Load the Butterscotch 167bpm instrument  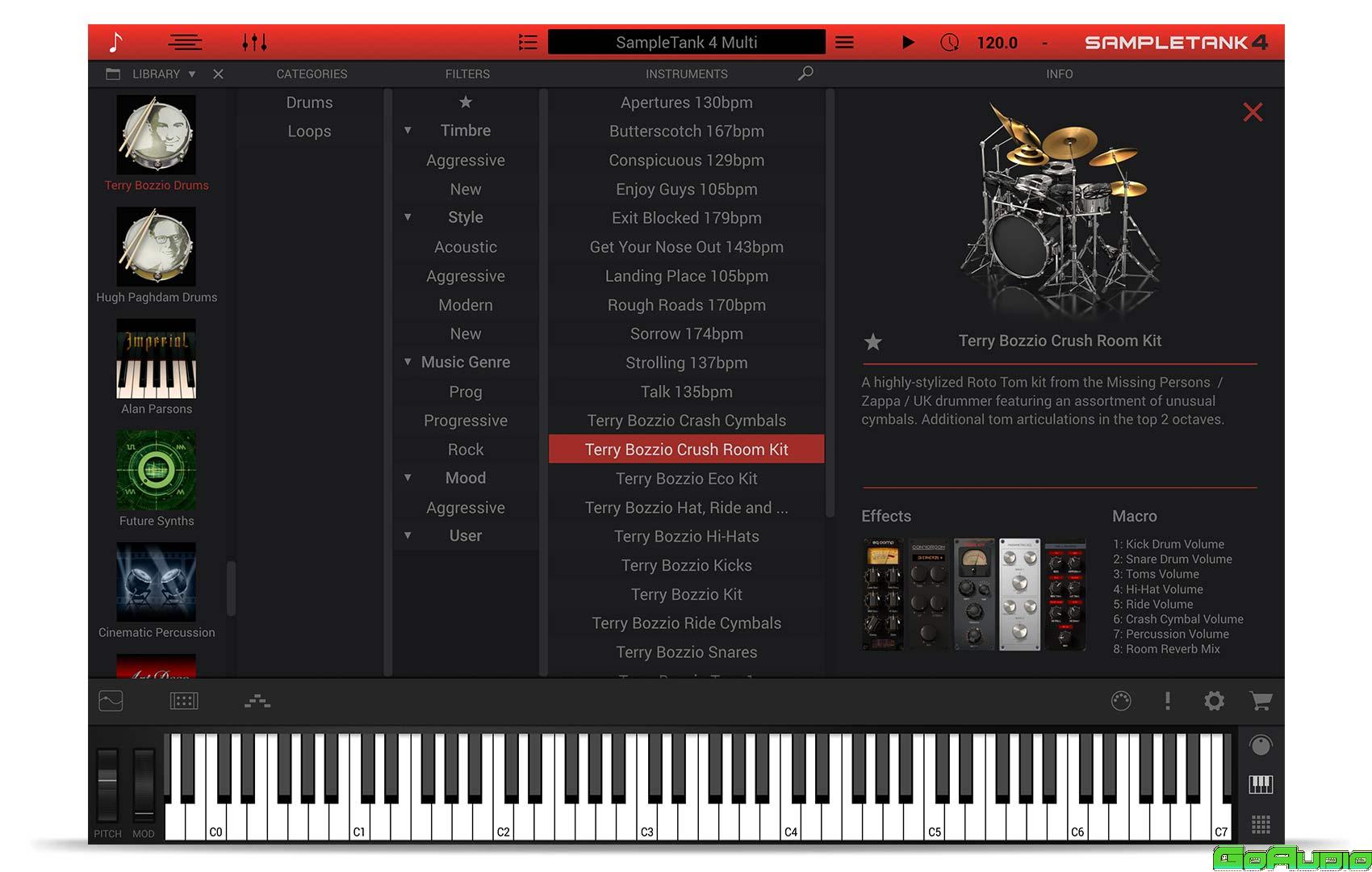pyautogui.click(x=687, y=131)
